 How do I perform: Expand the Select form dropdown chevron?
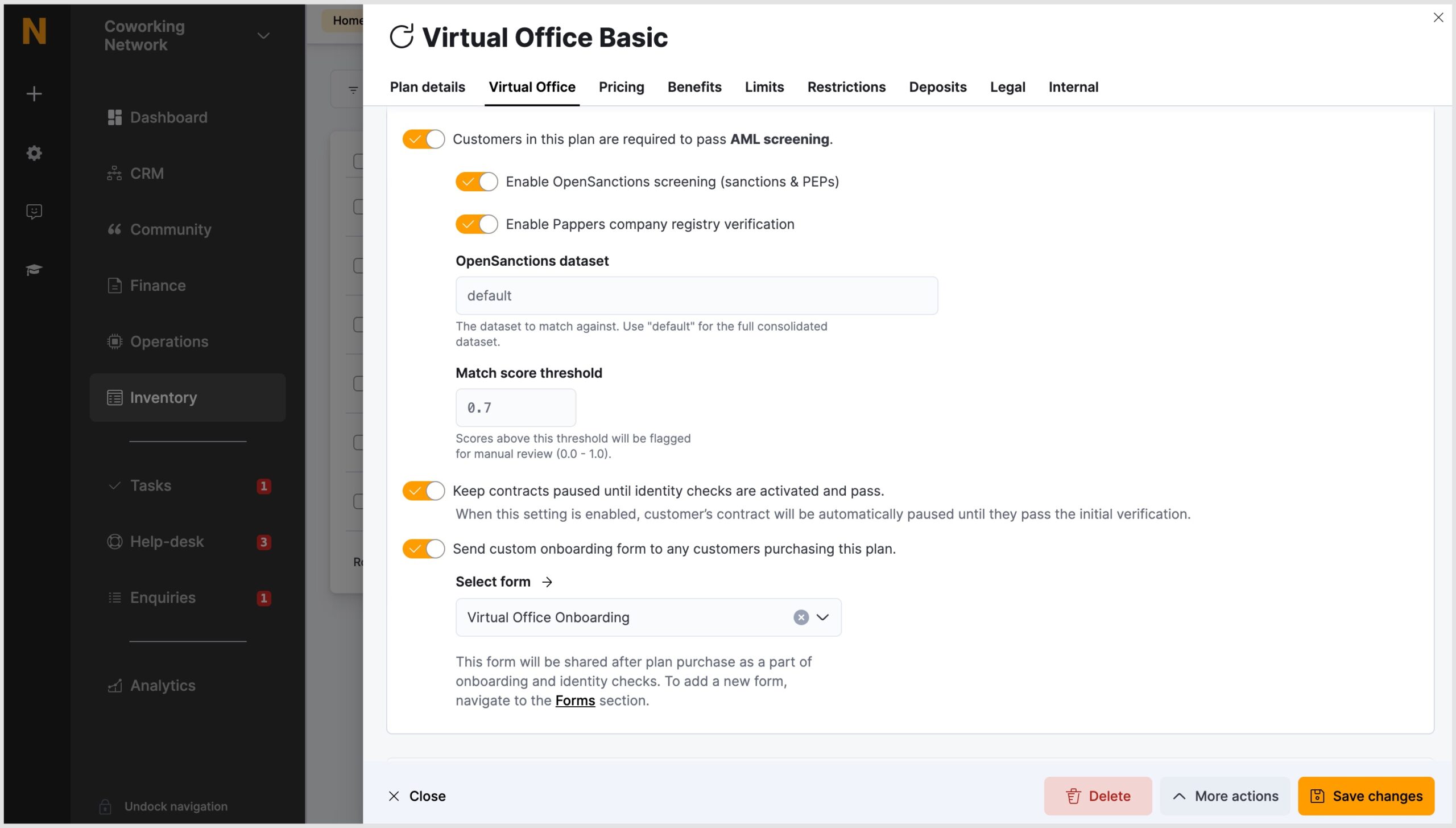pyautogui.click(x=823, y=617)
